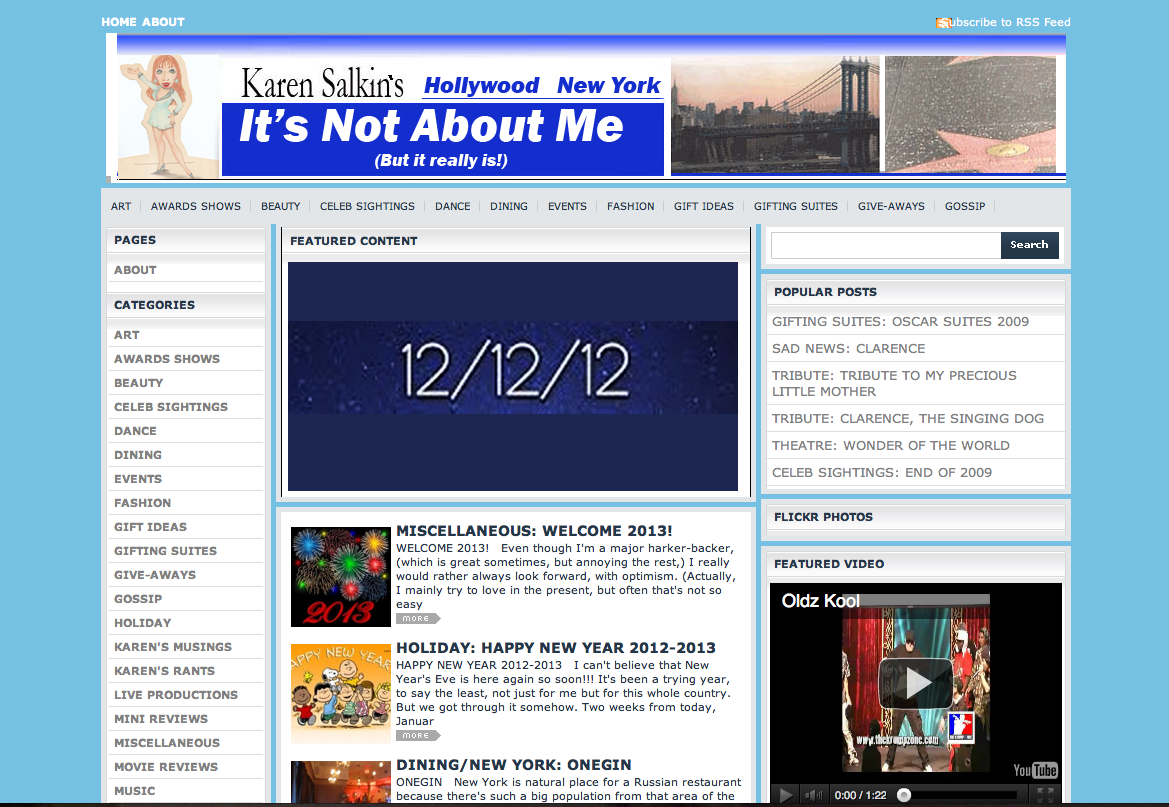Click the It's Not About Me banner title

coord(431,125)
